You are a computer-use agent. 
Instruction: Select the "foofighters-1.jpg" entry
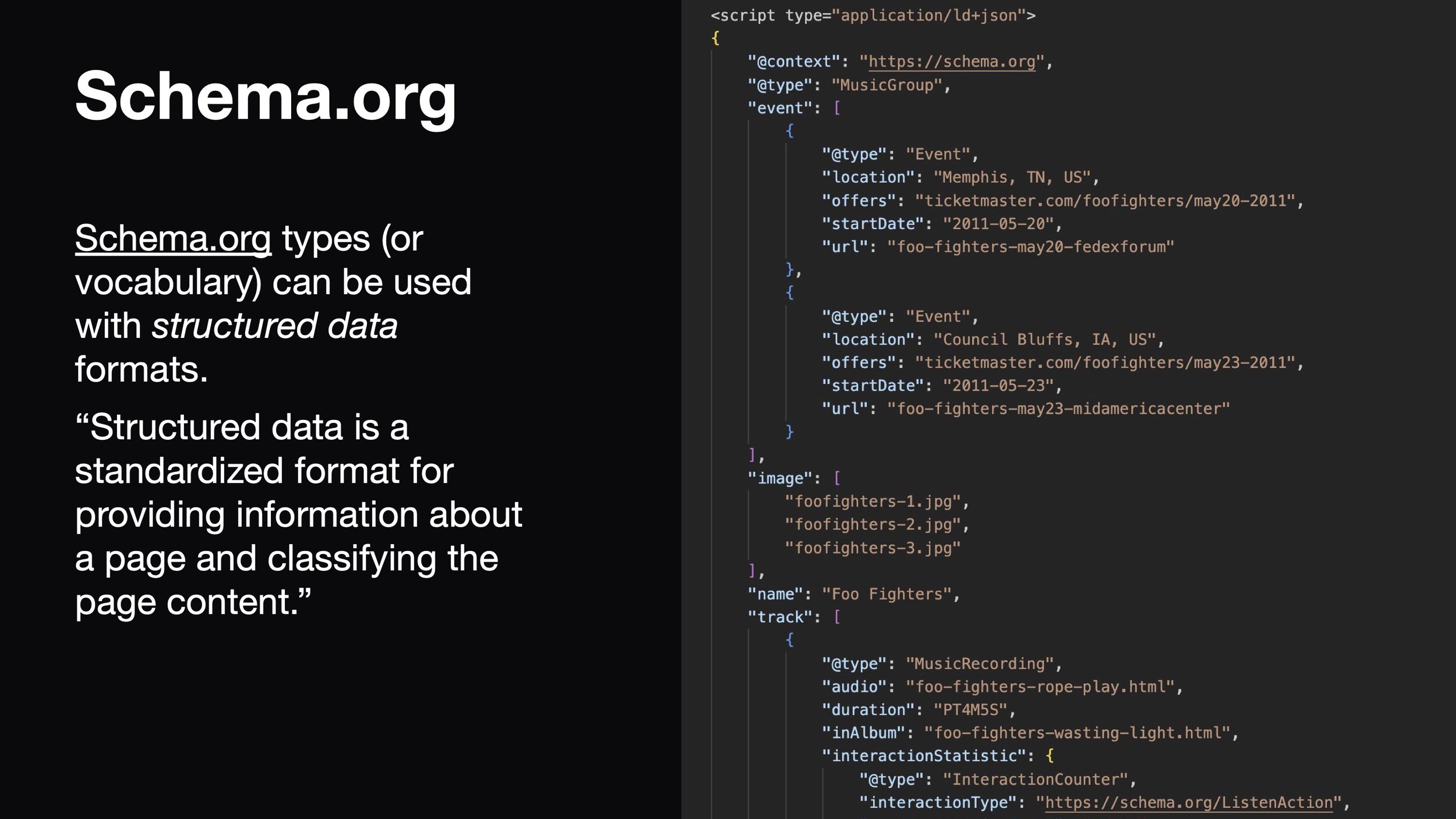coord(872,502)
